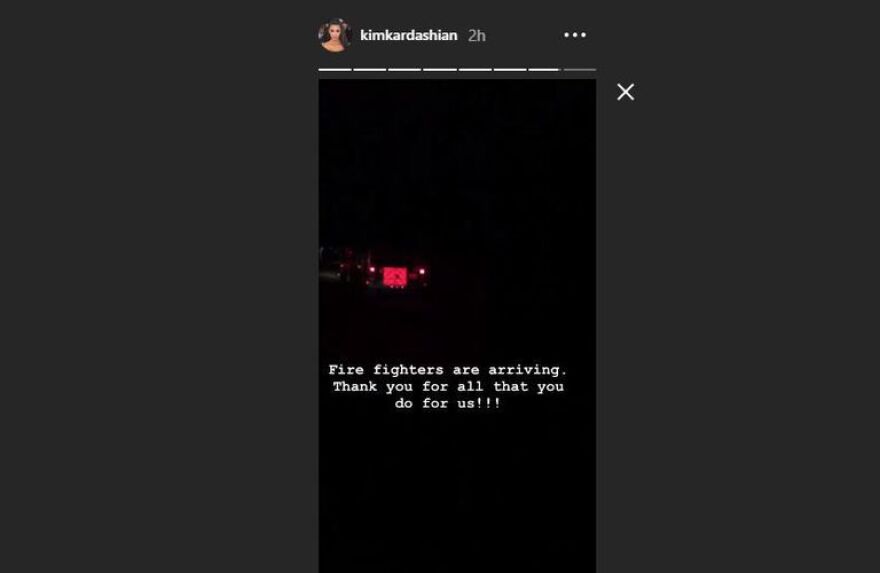
Task: Skip to the last dimmed progress segment
Action: (x=580, y=70)
